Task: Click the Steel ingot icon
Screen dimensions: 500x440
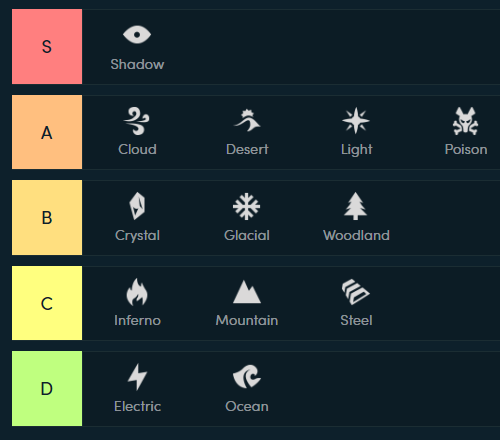Action: [x=356, y=292]
